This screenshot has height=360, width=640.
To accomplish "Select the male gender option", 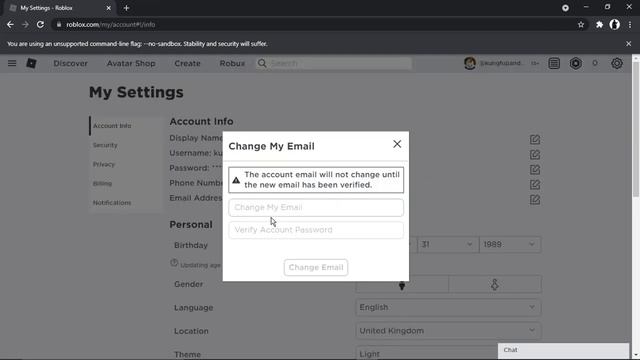I will [x=402, y=284].
